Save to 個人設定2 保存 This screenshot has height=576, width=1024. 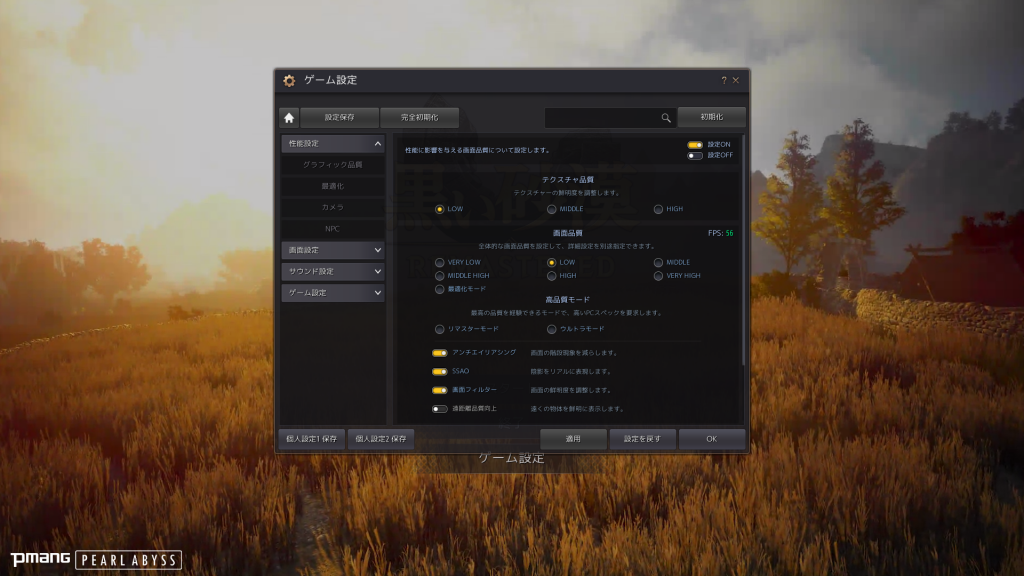coord(381,439)
